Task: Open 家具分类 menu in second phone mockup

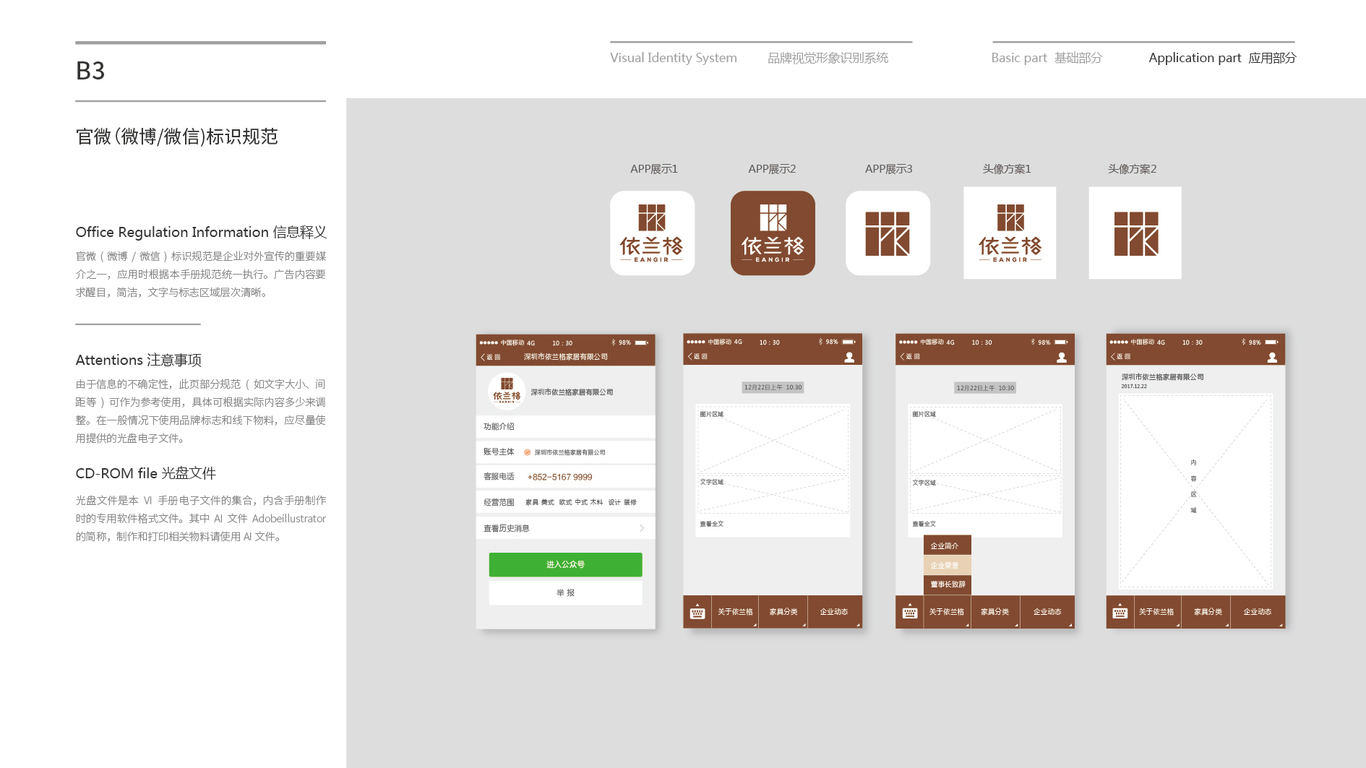Action: (x=784, y=612)
